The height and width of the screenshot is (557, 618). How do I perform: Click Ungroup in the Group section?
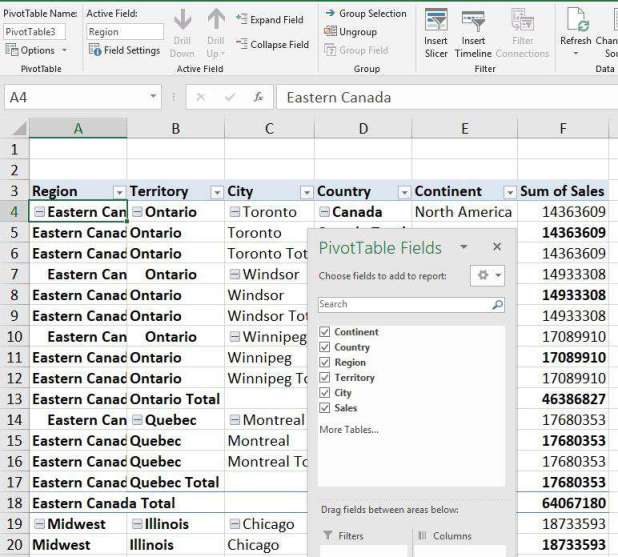pyautogui.click(x=350, y=32)
